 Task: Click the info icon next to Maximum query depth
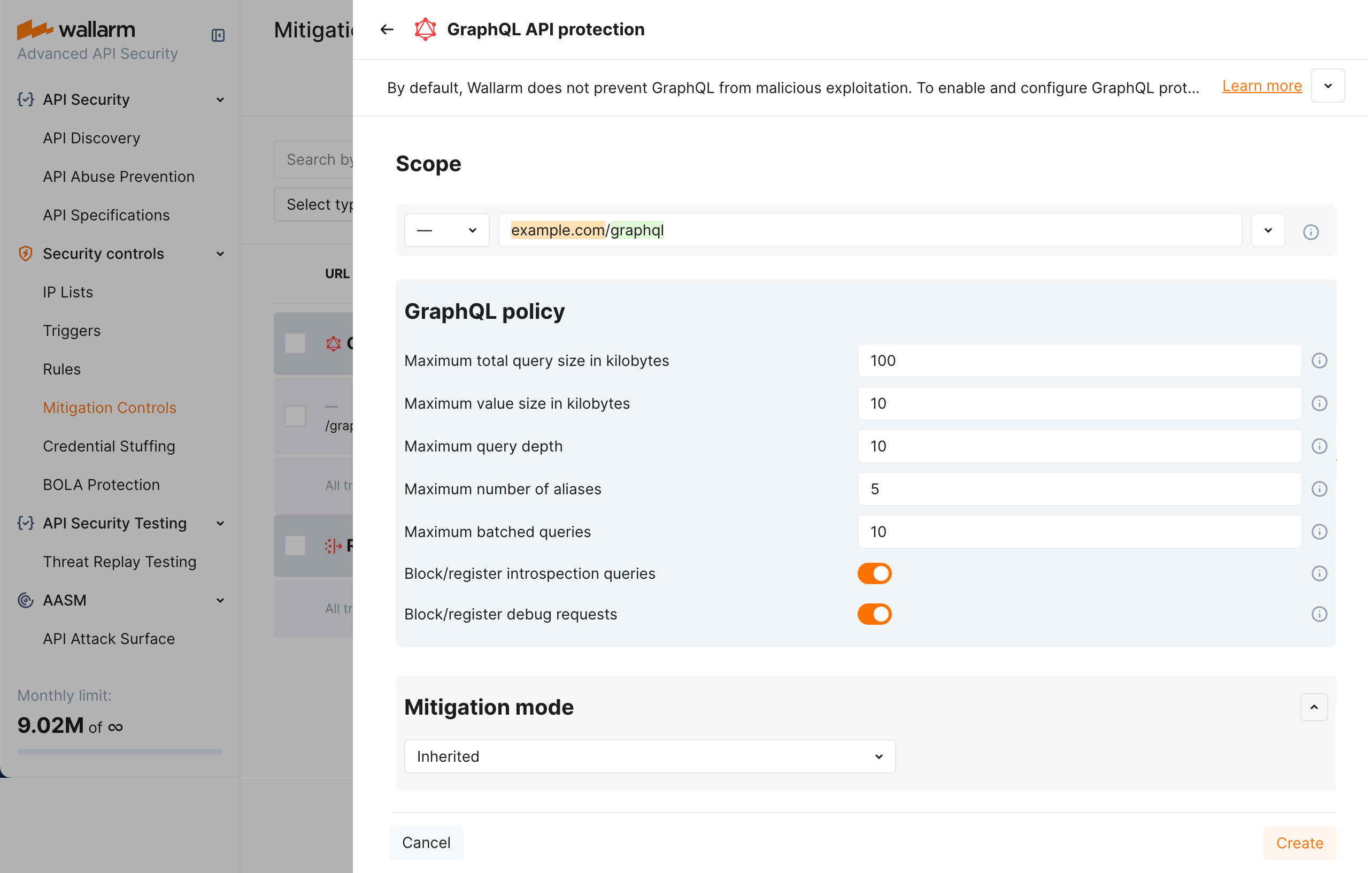[1320, 446]
